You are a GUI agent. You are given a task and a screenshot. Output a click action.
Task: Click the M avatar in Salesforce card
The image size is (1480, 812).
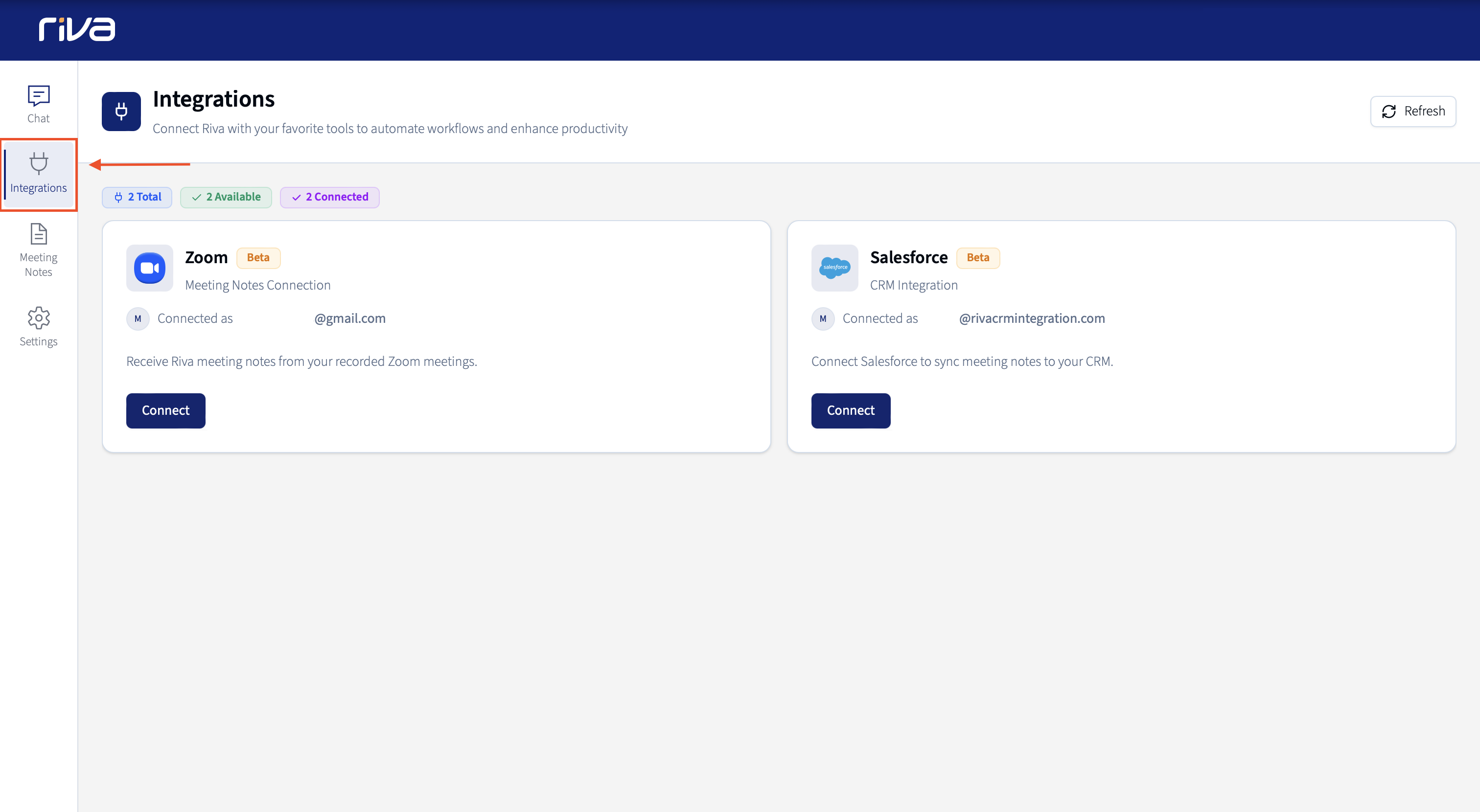coord(823,319)
